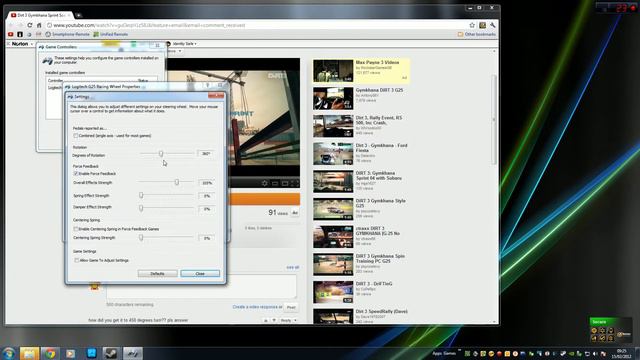Open DiRT 3 Gymkhana Spin Training PC G25 video

pyautogui.click(x=380, y=258)
